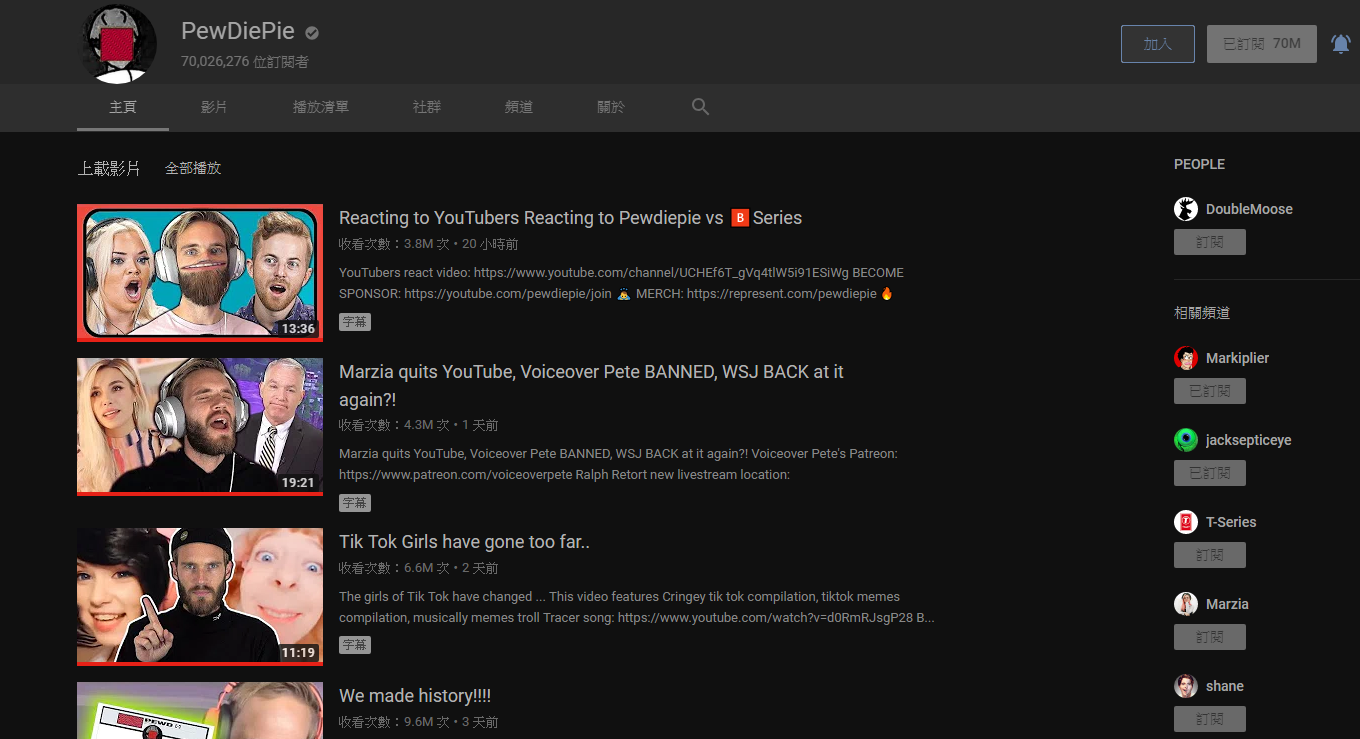This screenshot has height=739, width=1360.
Task: Click the description mentioning Voiceover Pete's Patreon
Action: (618, 464)
